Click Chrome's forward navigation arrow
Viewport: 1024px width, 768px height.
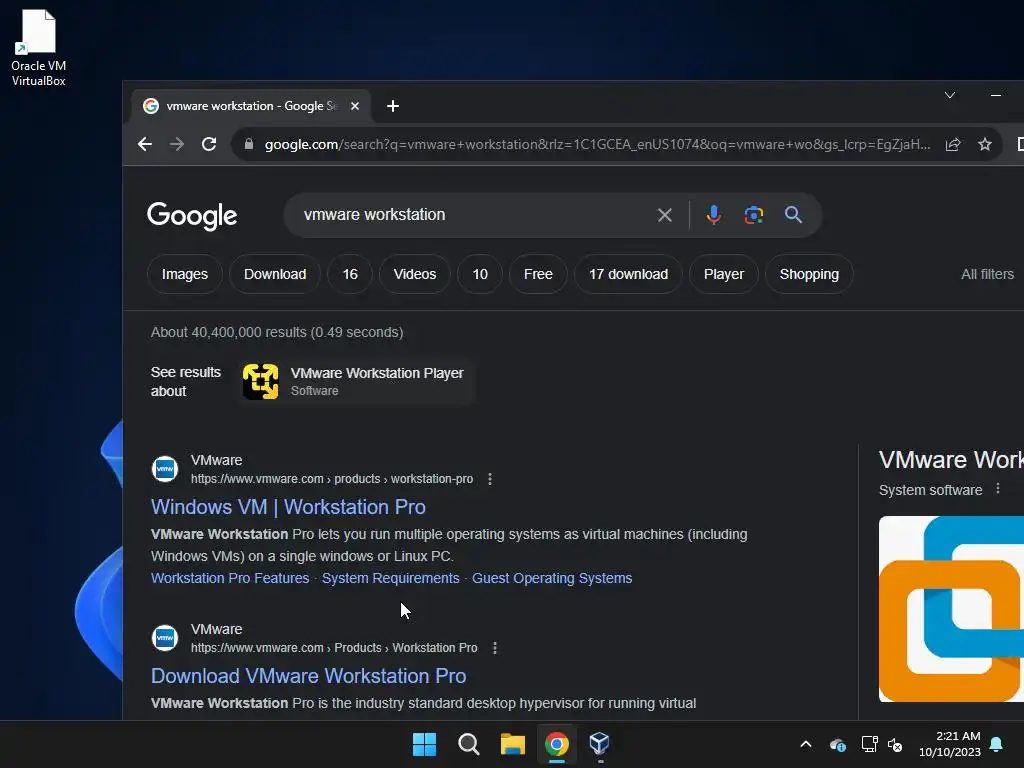click(x=177, y=144)
